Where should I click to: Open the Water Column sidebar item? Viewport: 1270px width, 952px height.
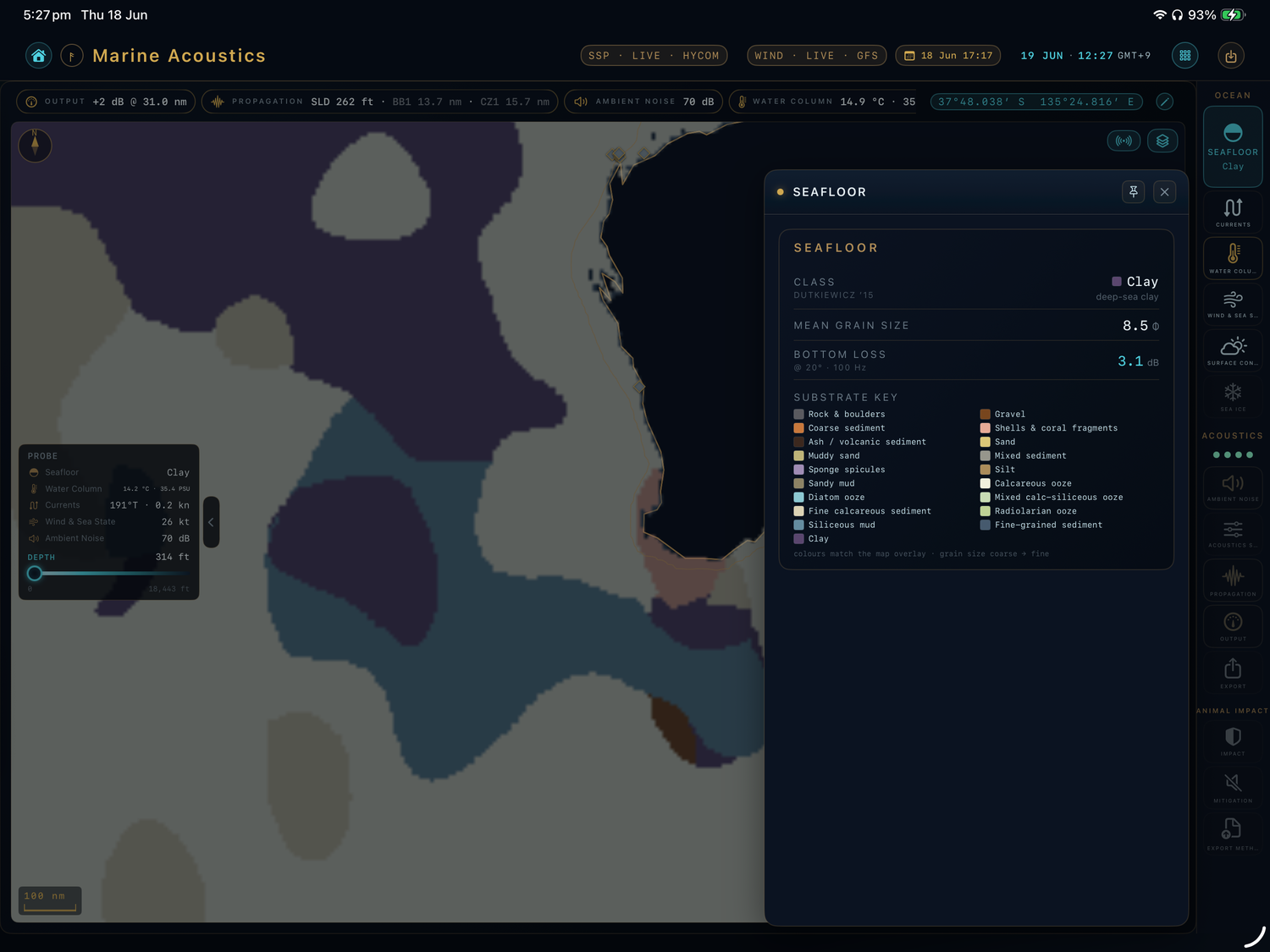click(x=1233, y=257)
